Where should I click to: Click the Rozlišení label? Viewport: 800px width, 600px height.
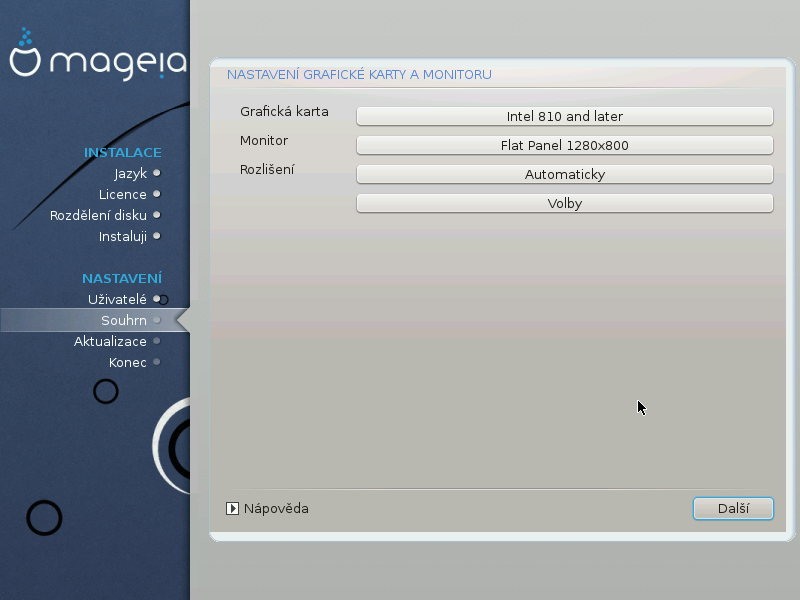click(x=267, y=169)
